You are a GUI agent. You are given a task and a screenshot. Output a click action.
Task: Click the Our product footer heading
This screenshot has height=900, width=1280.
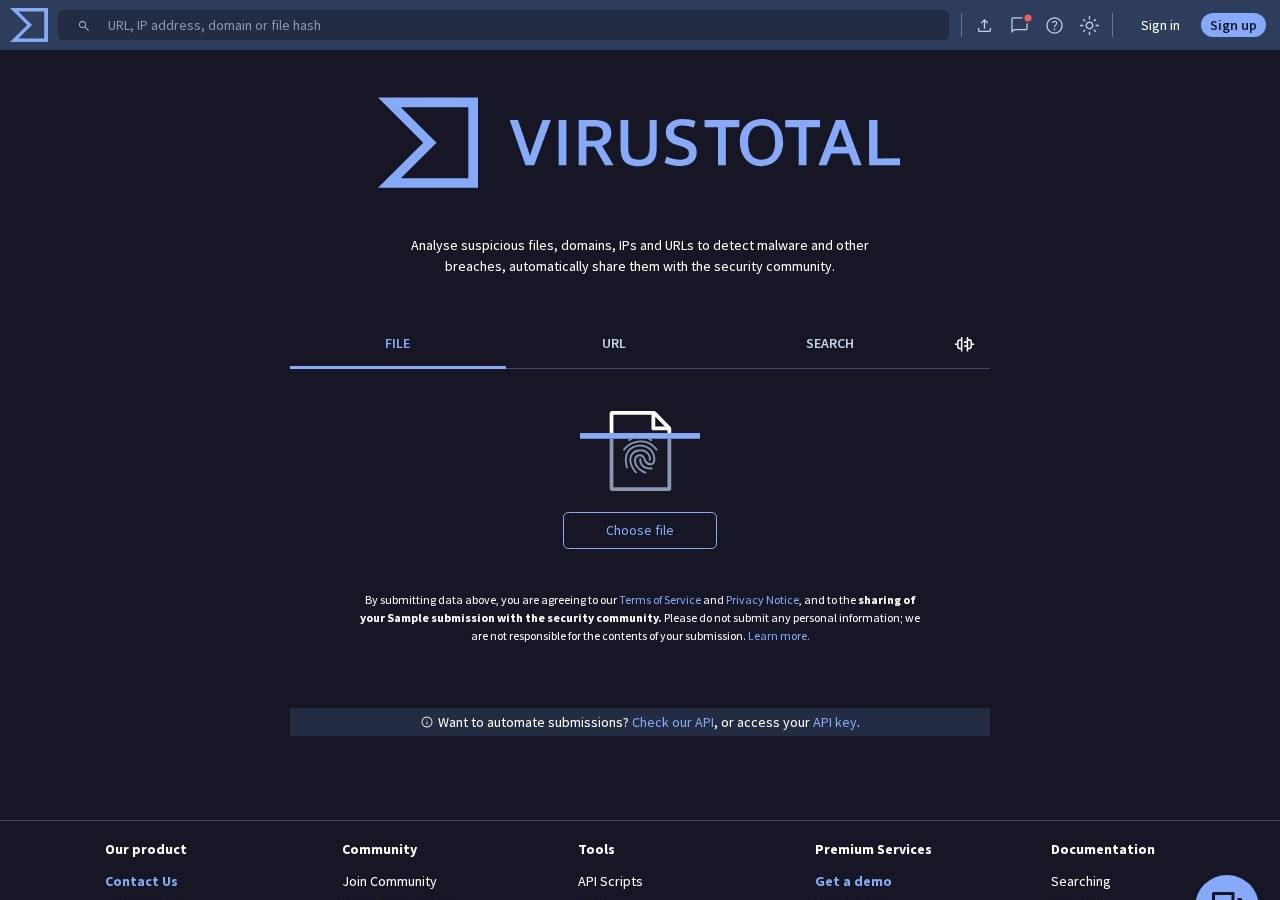pyautogui.click(x=146, y=849)
